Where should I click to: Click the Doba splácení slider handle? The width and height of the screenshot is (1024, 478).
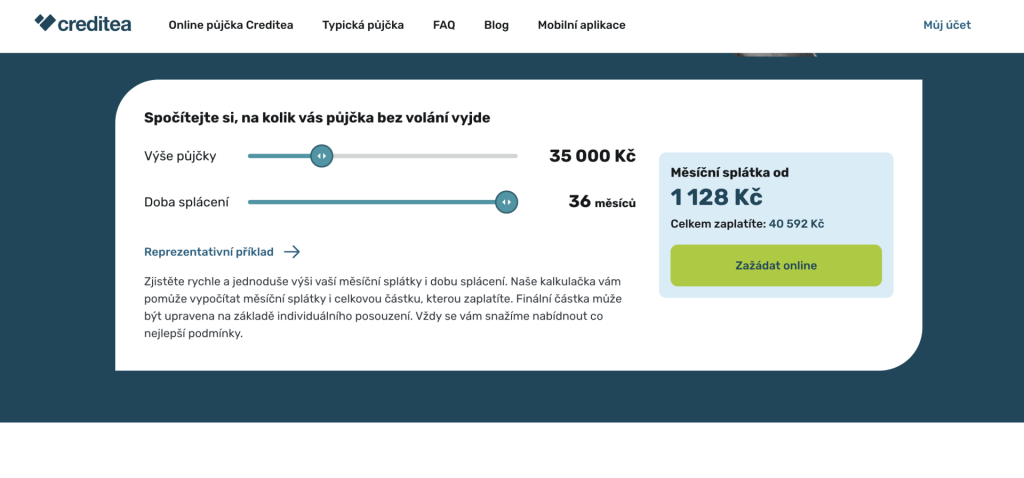click(506, 202)
